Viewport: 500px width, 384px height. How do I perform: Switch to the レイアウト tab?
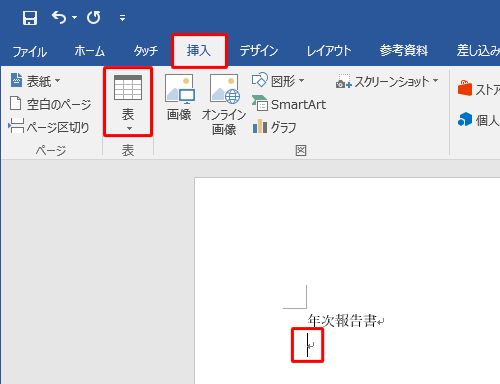pos(329,51)
